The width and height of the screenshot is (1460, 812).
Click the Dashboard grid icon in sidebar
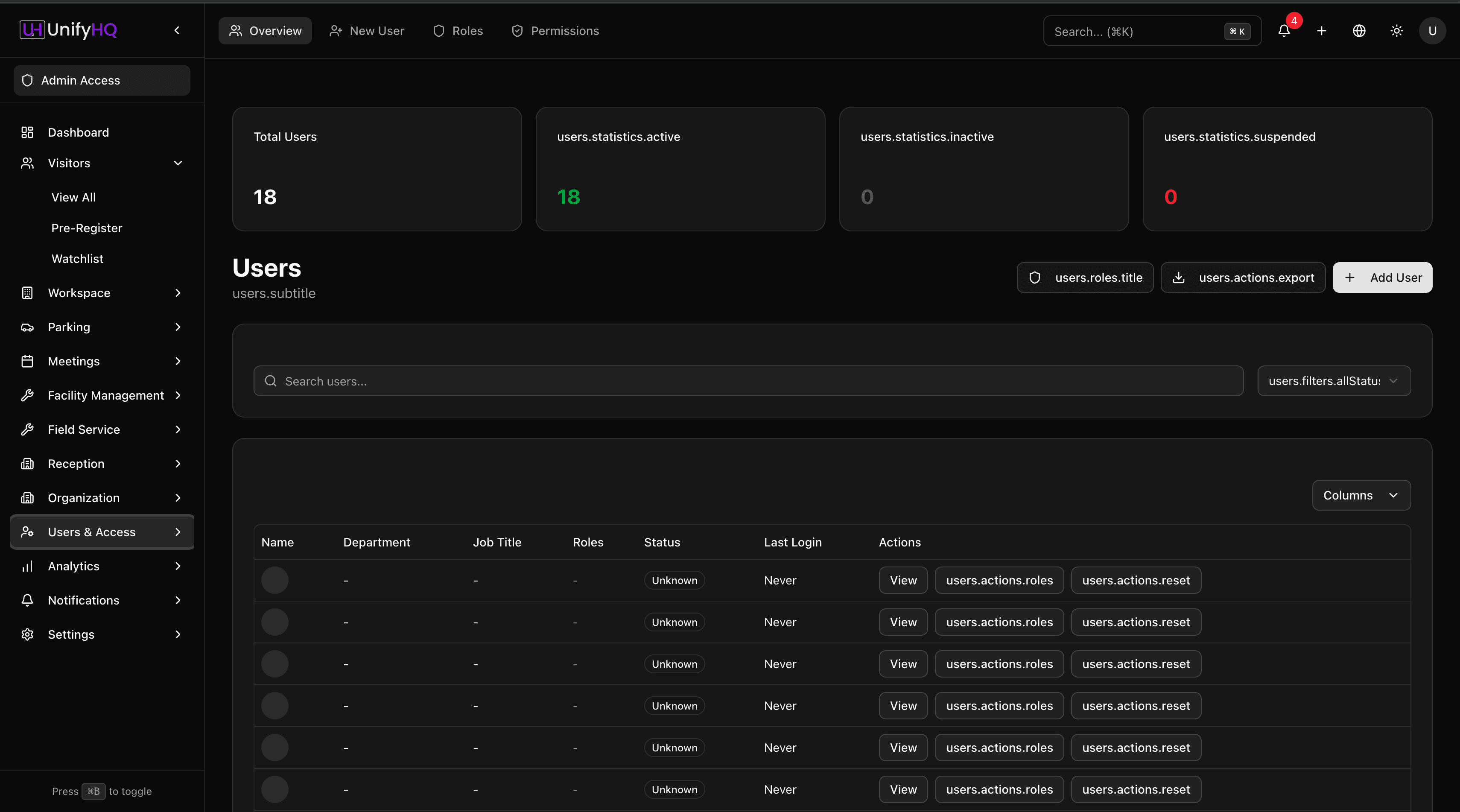pyautogui.click(x=27, y=132)
